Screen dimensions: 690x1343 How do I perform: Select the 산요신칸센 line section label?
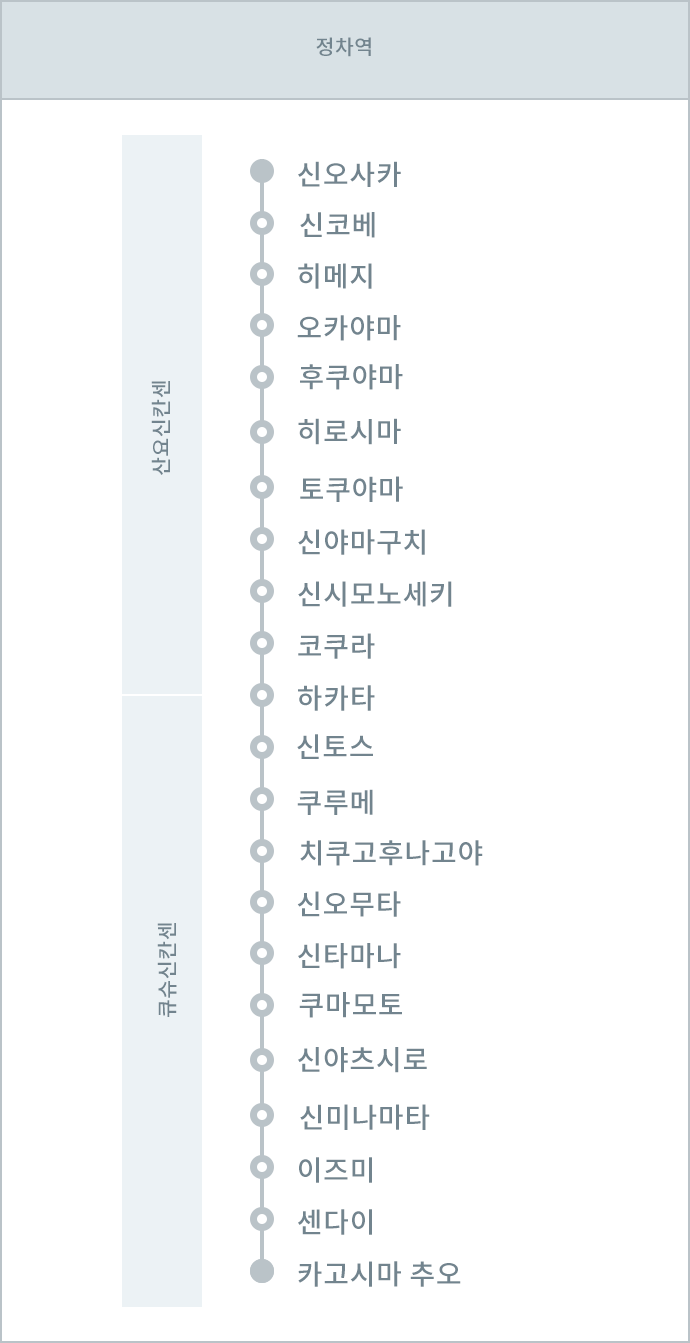(x=161, y=412)
